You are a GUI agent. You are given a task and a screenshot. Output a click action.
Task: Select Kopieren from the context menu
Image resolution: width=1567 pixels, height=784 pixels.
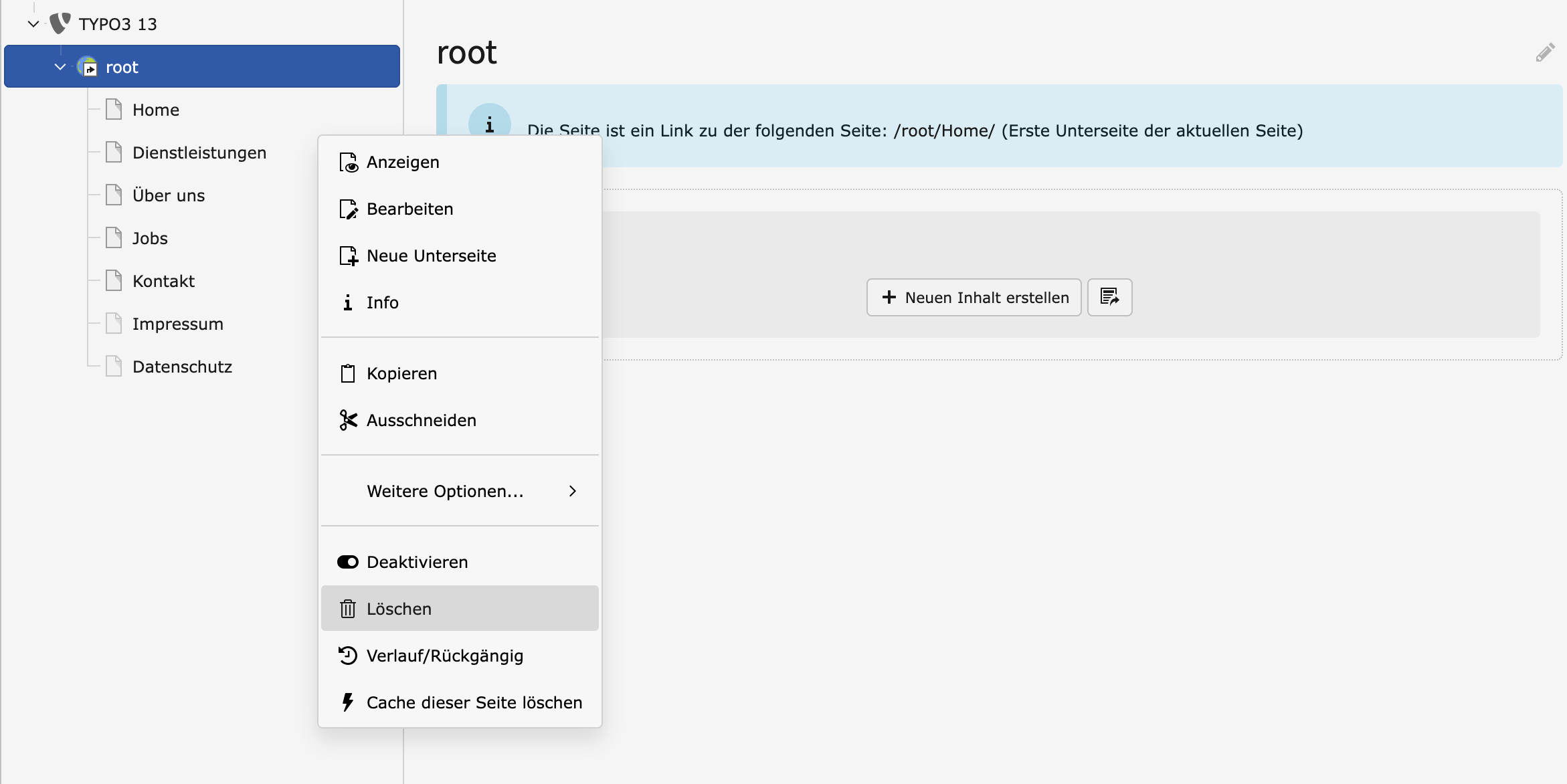tap(401, 373)
